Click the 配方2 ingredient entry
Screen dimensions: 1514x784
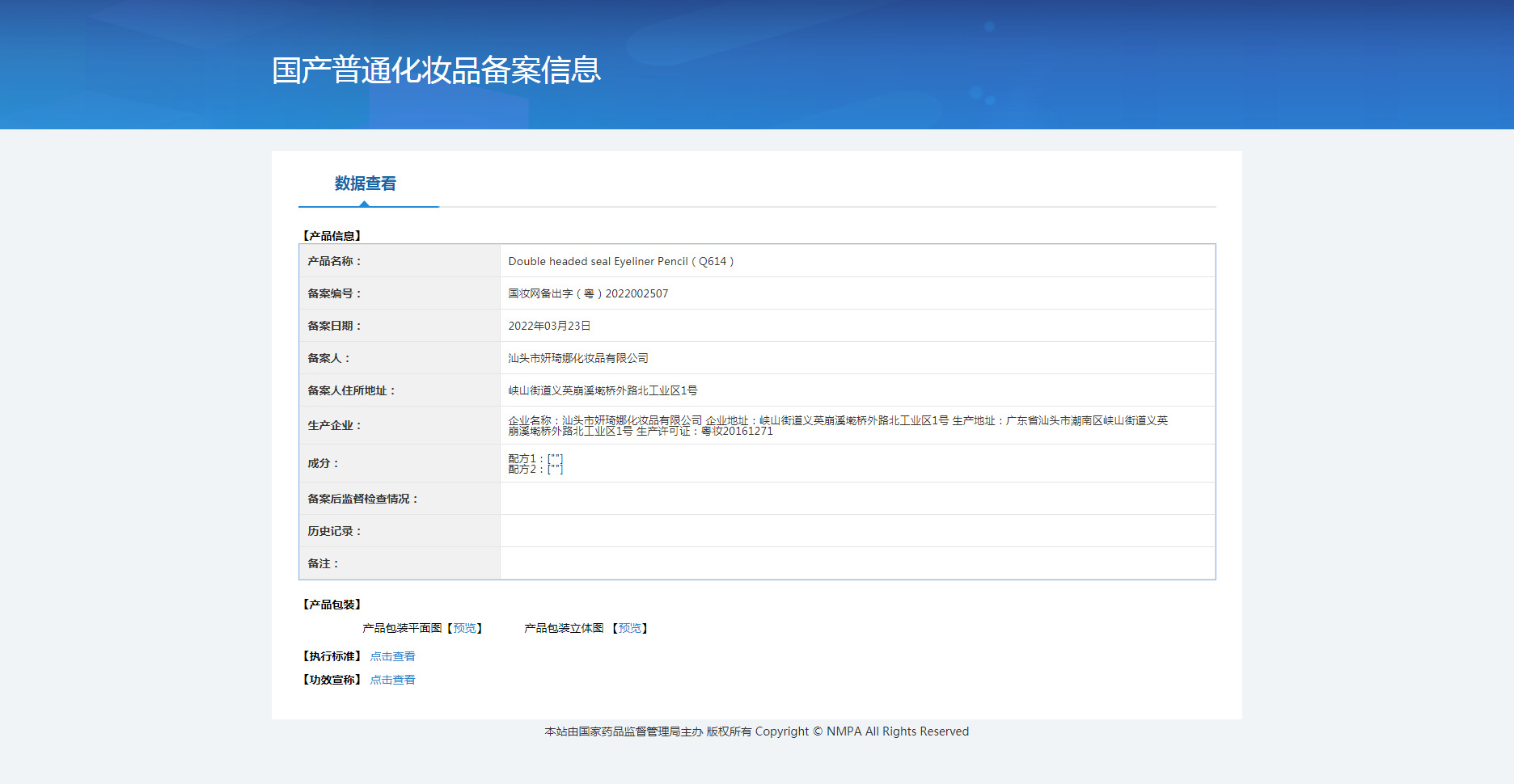coord(535,470)
